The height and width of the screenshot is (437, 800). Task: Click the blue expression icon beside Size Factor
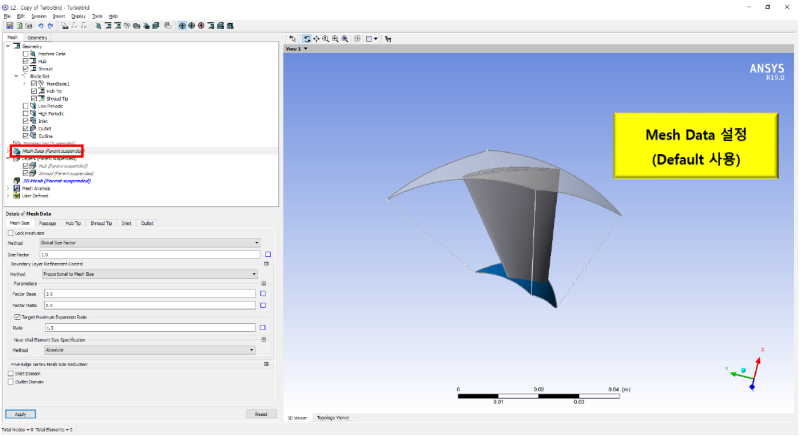point(268,254)
